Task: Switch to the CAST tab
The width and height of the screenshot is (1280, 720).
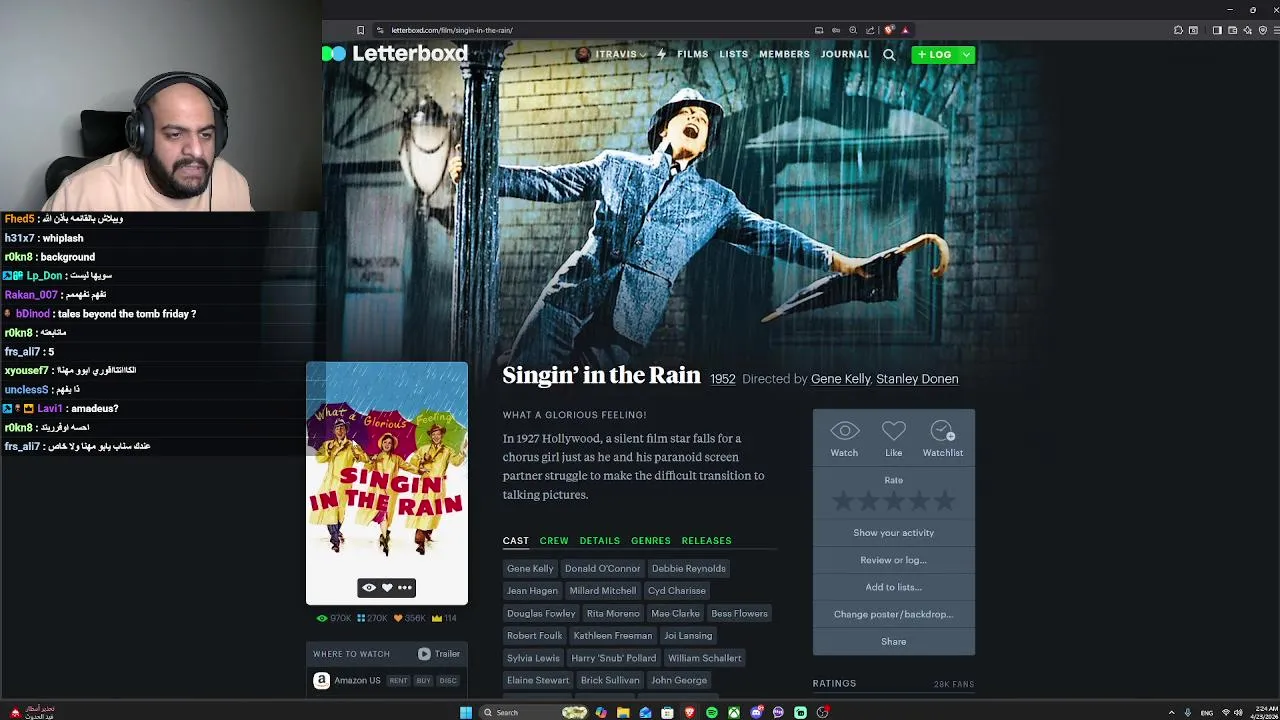Action: click(515, 541)
